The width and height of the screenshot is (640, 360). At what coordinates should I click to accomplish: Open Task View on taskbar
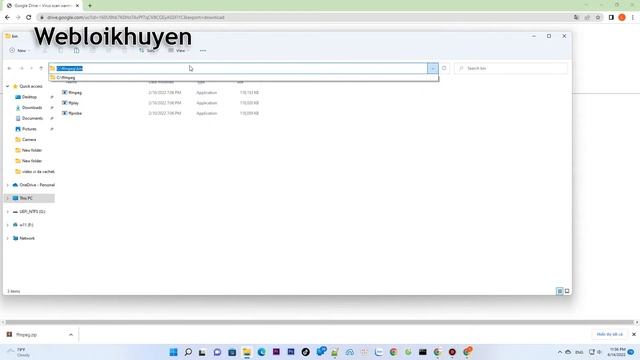click(202, 352)
